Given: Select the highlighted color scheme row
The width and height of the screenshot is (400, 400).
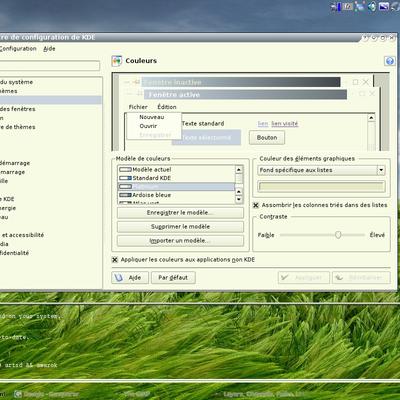Looking at the screenshot, I should click(x=176, y=187).
